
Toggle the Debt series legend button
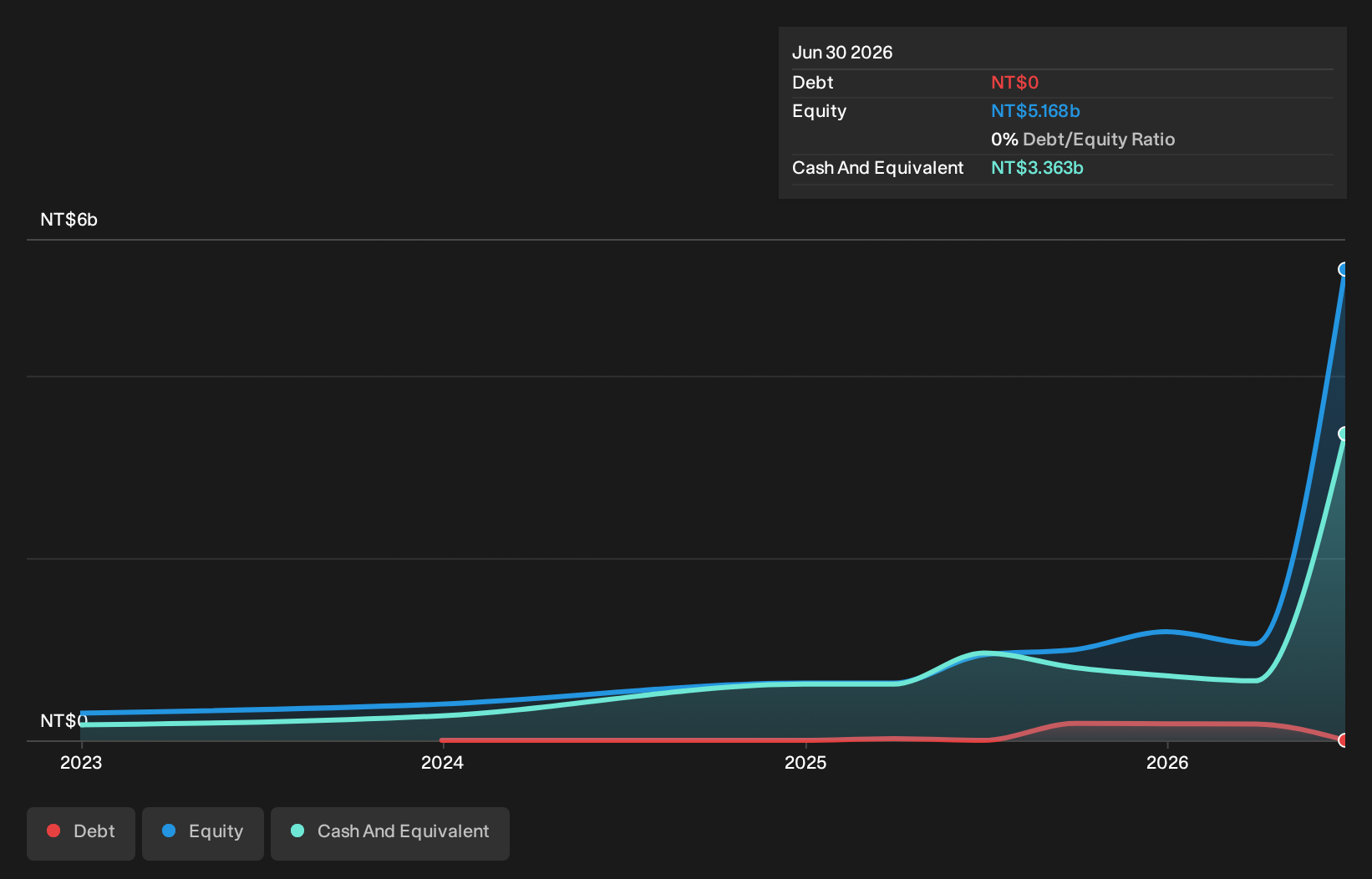click(x=81, y=833)
